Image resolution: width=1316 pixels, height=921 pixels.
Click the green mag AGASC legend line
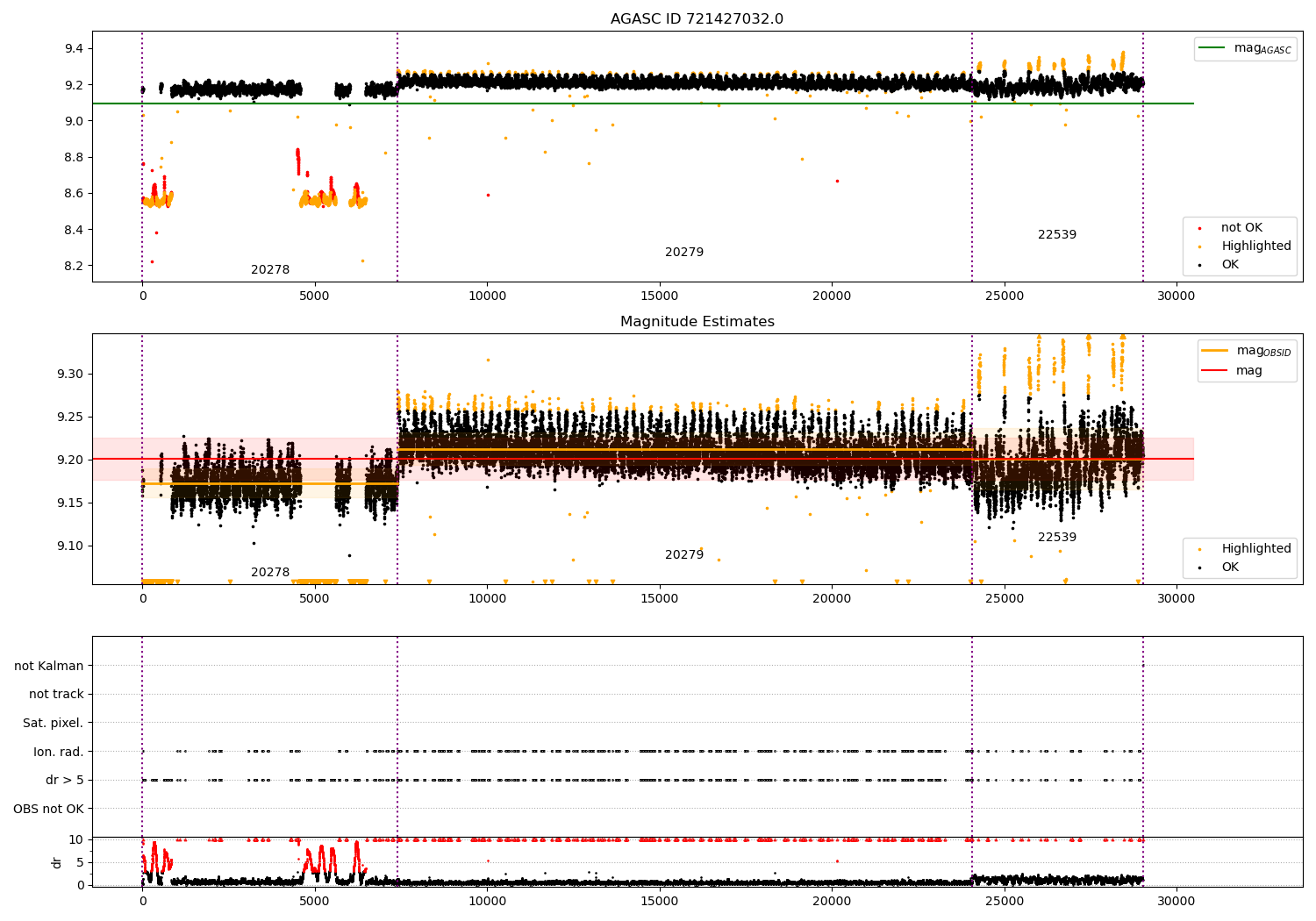[1213, 48]
